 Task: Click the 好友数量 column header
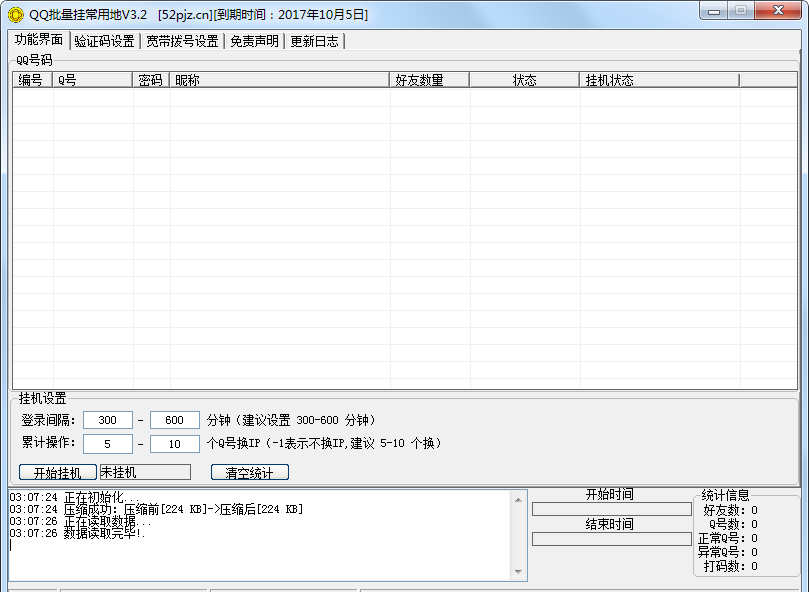(x=429, y=80)
